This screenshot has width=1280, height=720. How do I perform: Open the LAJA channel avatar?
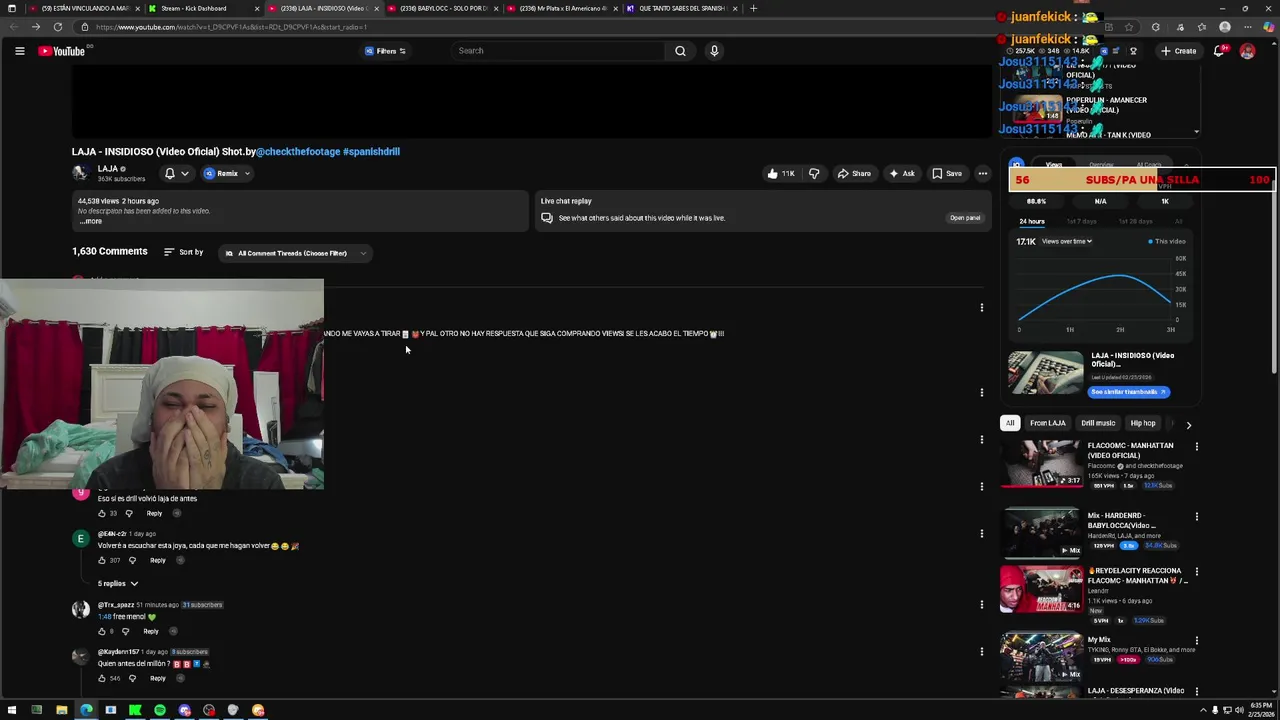pyautogui.click(x=80, y=173)
